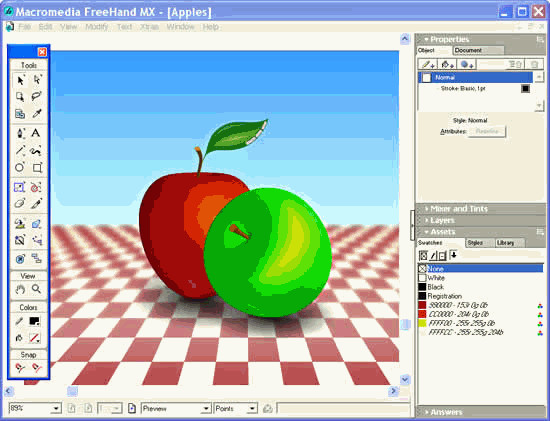Select the Eyedropper tool

pyautogui.click(x=36, y=113)
